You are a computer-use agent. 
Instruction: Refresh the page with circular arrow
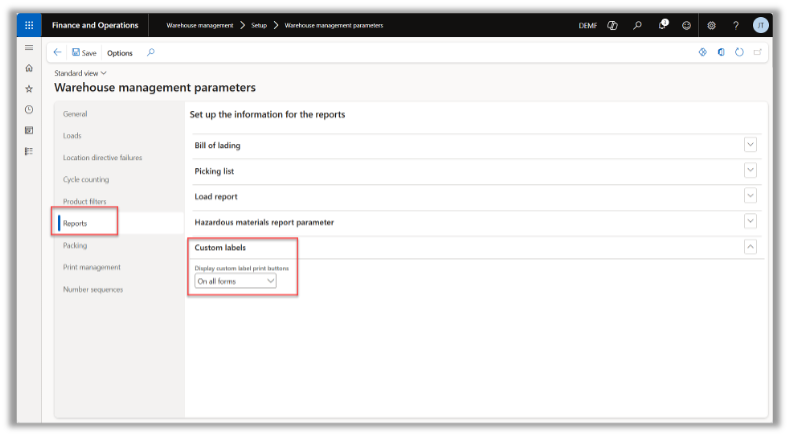(x=739, y=52)
